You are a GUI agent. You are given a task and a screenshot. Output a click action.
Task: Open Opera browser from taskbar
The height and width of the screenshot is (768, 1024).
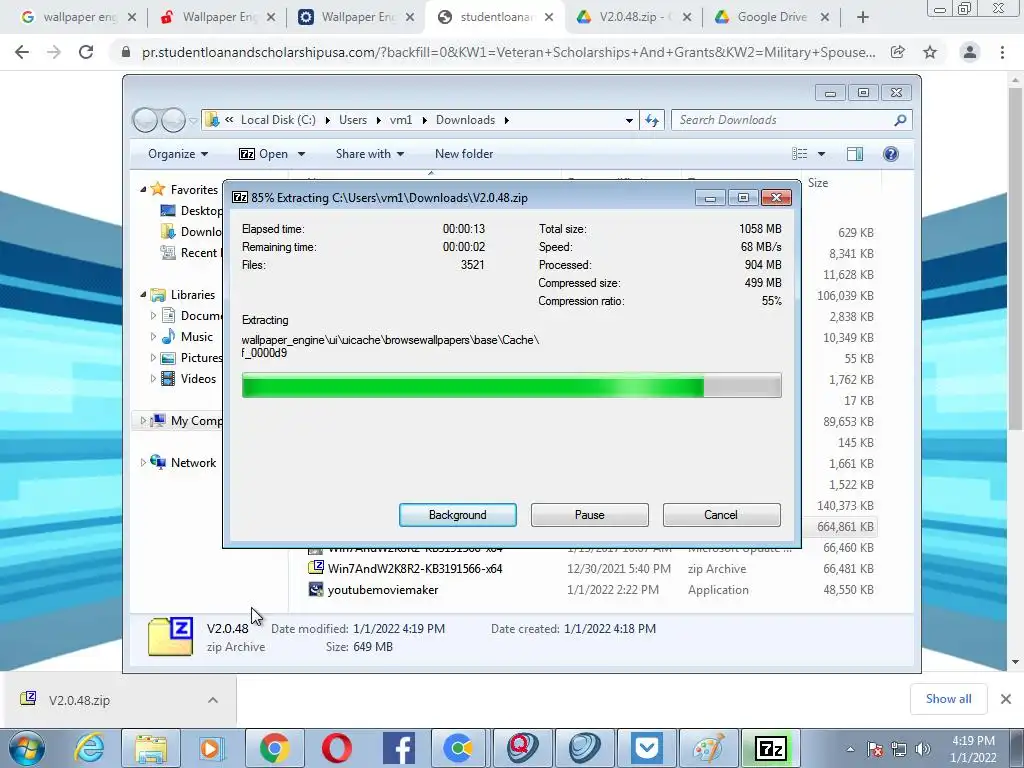(336, 748)
